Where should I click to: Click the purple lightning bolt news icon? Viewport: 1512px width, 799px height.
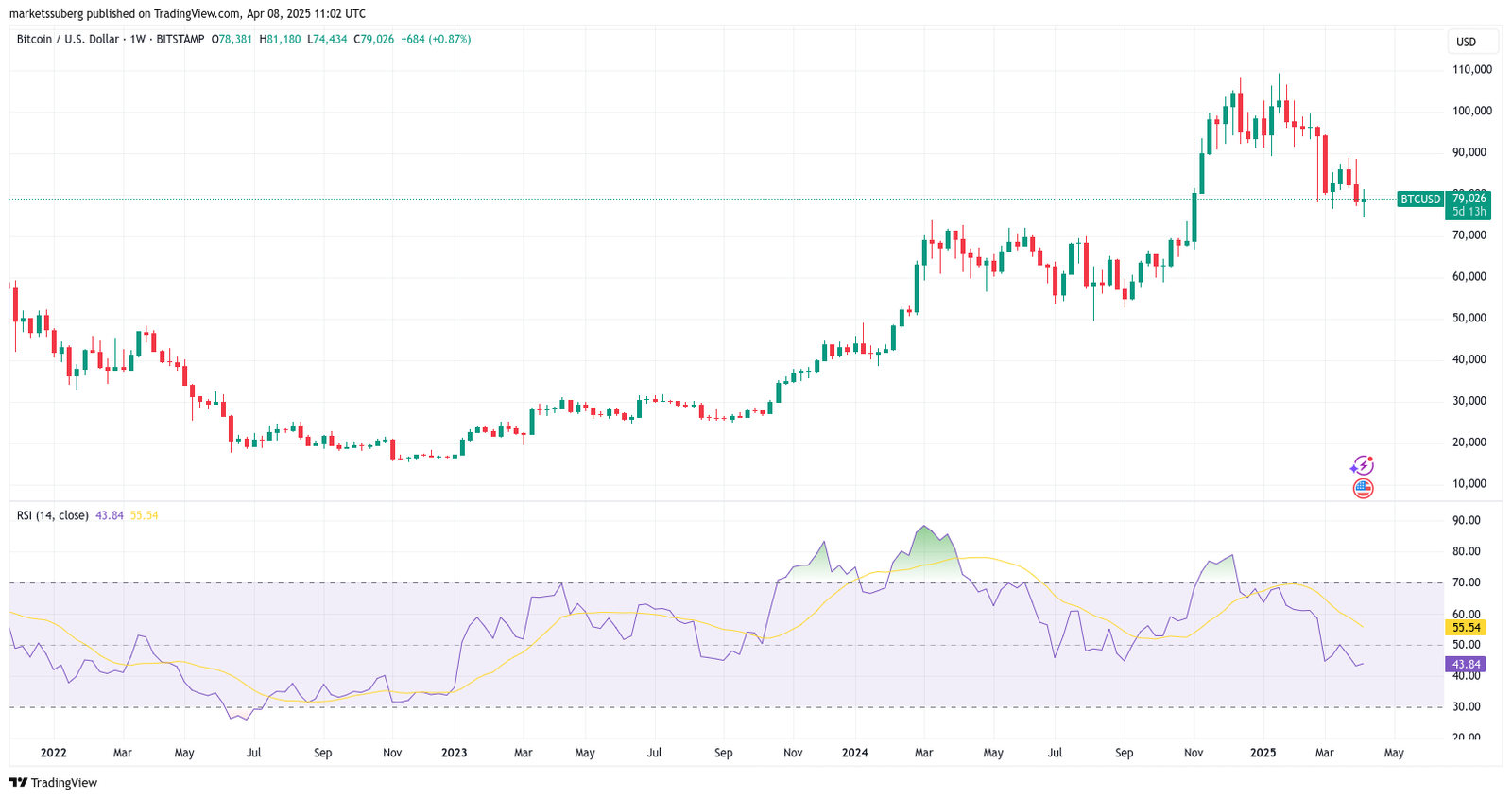click(1362, 465)
